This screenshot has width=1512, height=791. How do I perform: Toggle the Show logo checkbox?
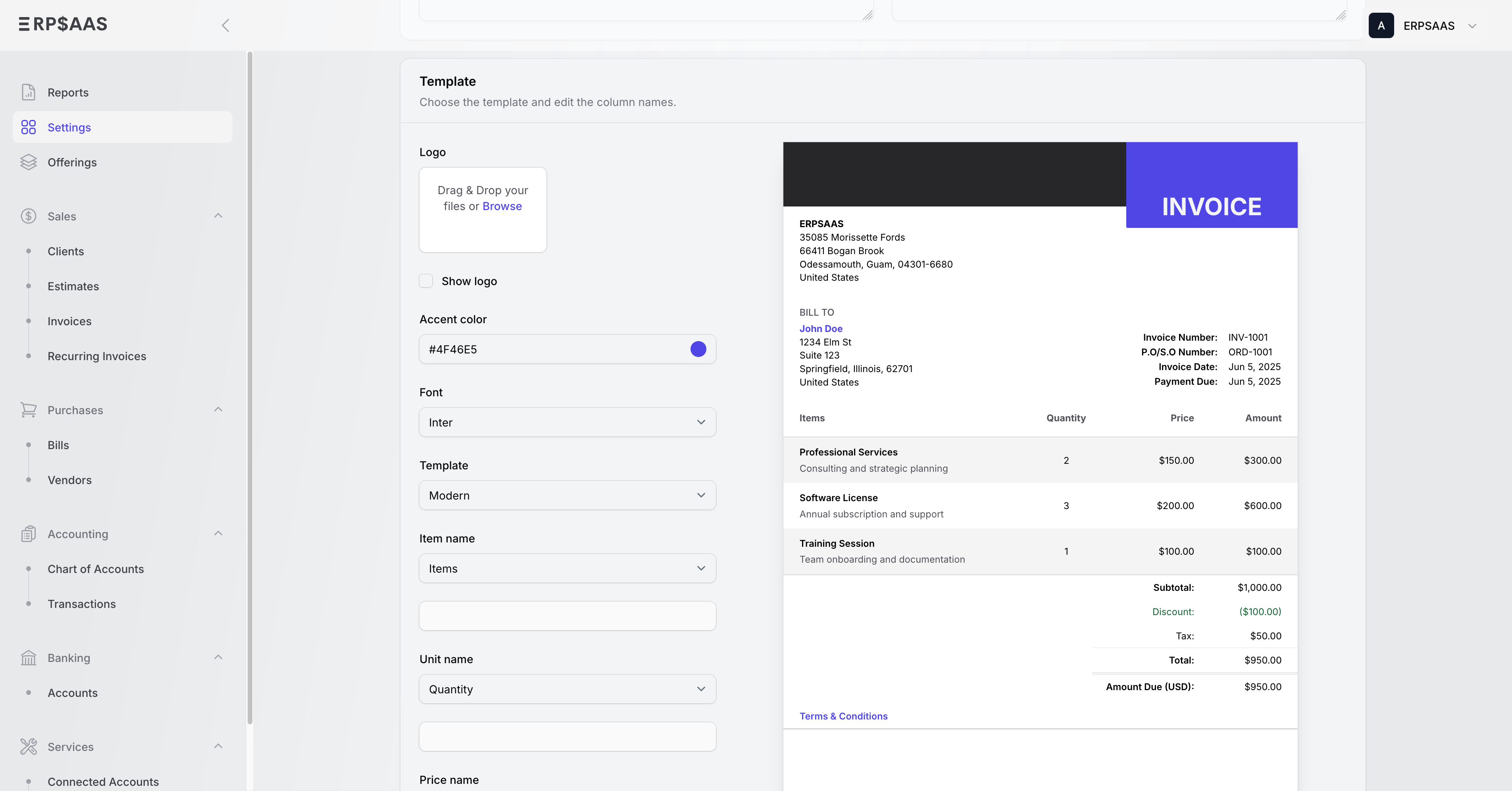coord(425,281)
